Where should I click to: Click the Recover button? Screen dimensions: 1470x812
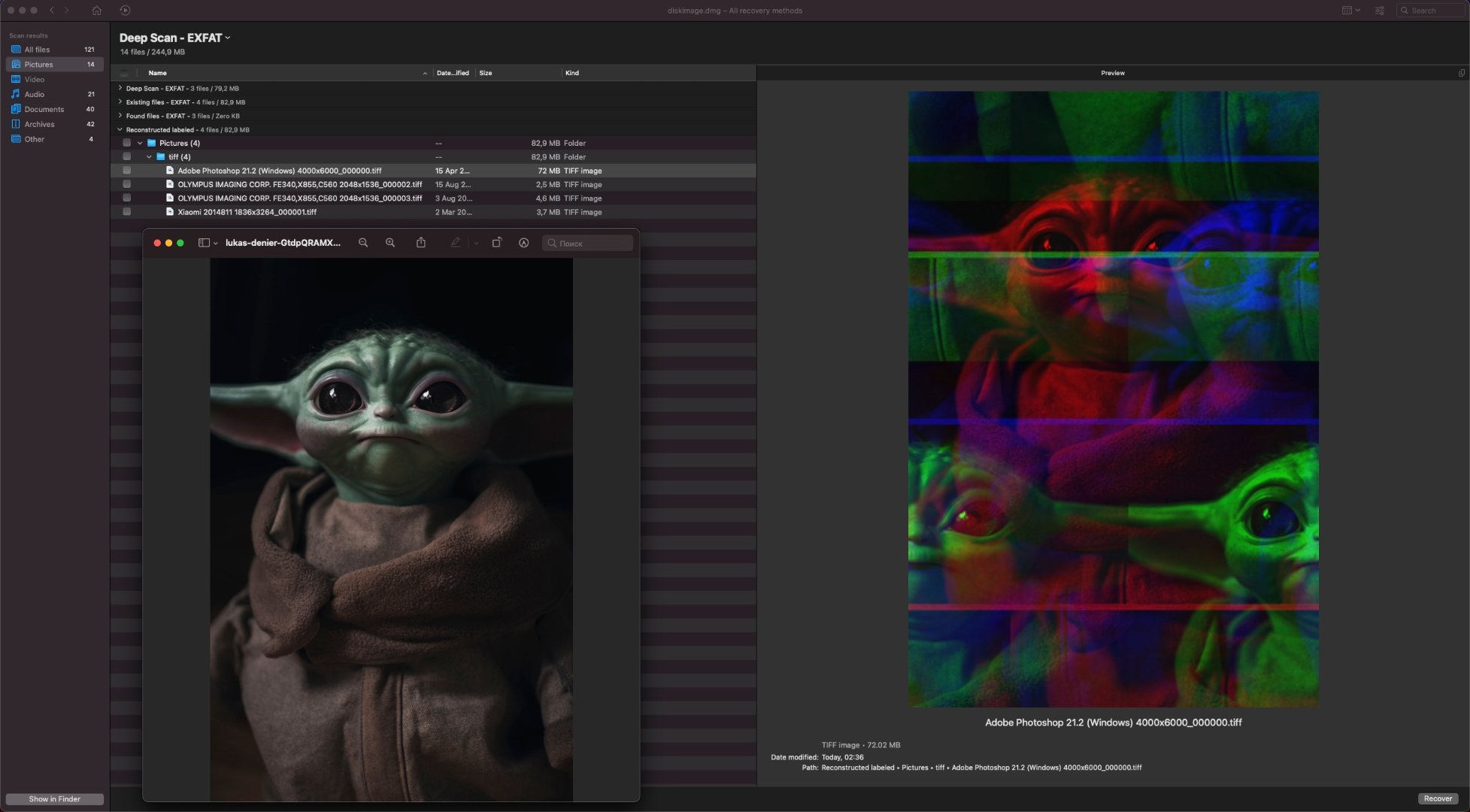click(x=1438, y=798)
